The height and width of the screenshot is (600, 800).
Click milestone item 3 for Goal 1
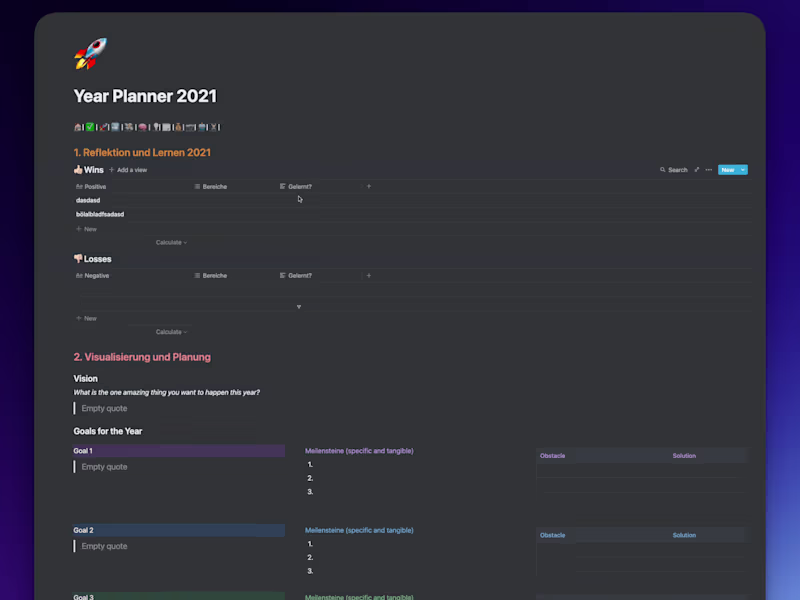[310, 492]
